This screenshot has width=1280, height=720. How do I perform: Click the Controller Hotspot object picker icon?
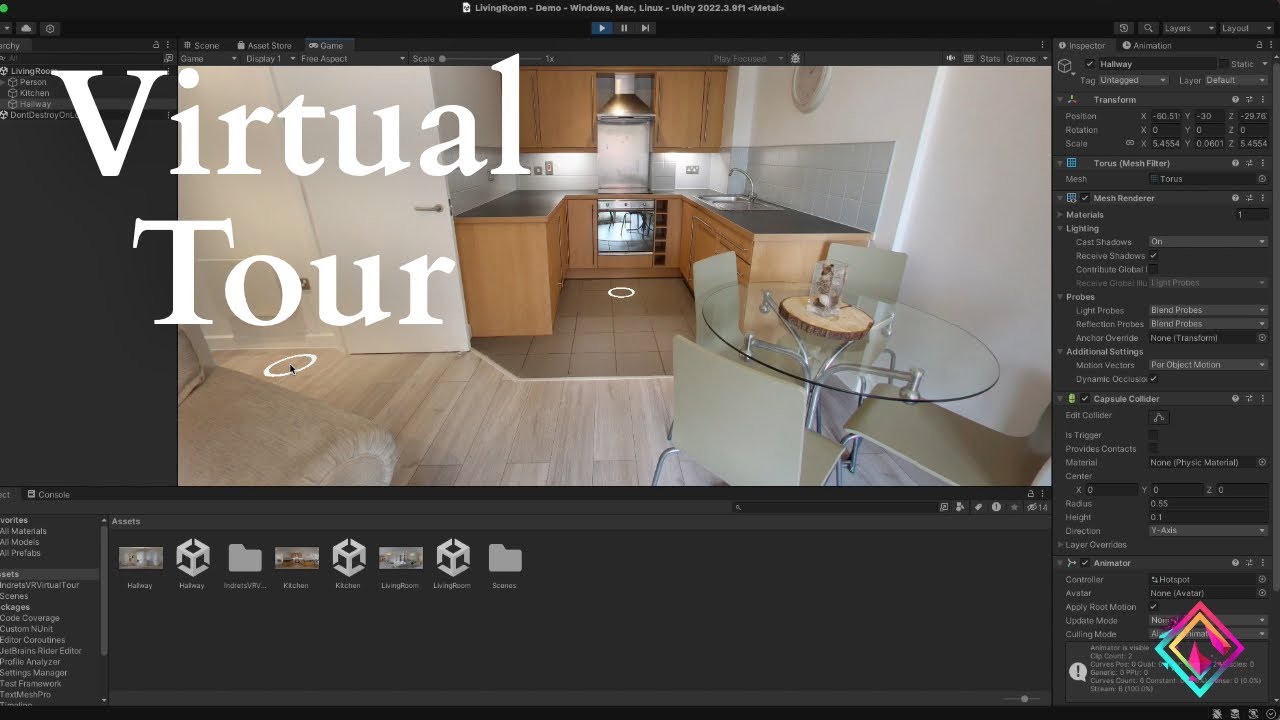pos(1262,580)
